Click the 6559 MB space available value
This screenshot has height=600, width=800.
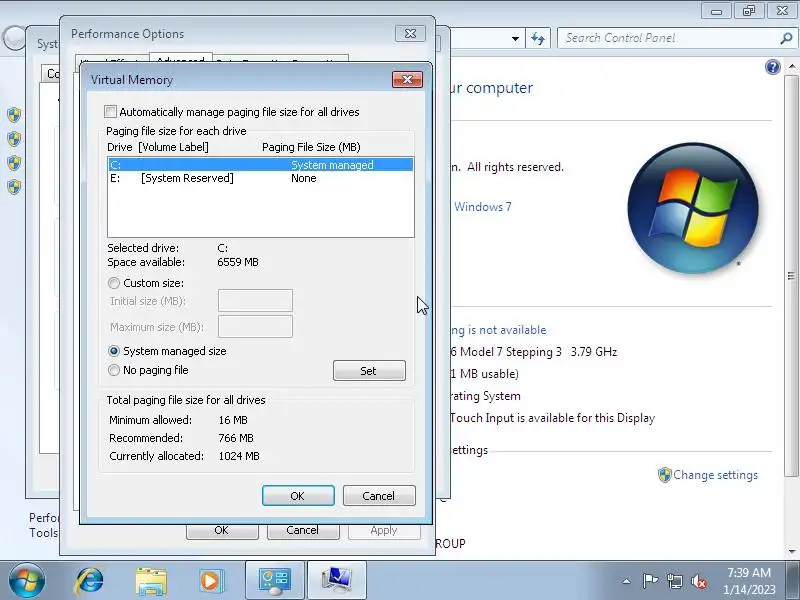coord(238,262)
